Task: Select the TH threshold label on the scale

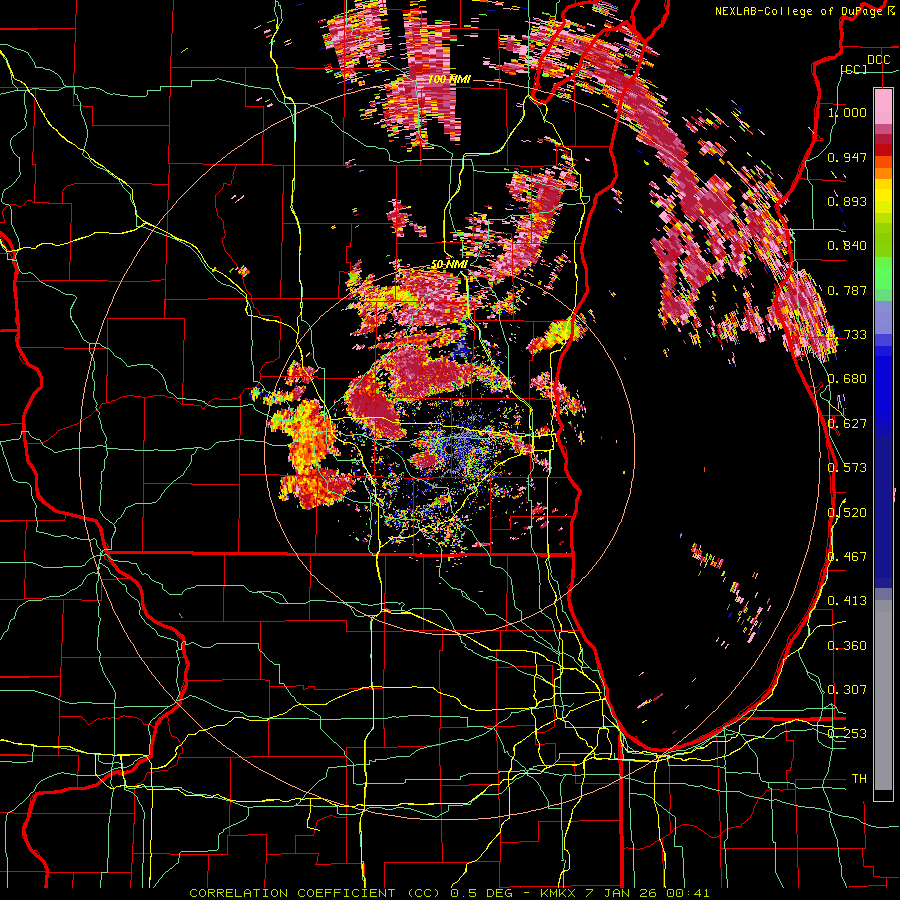Action: (x=859, y=779)
